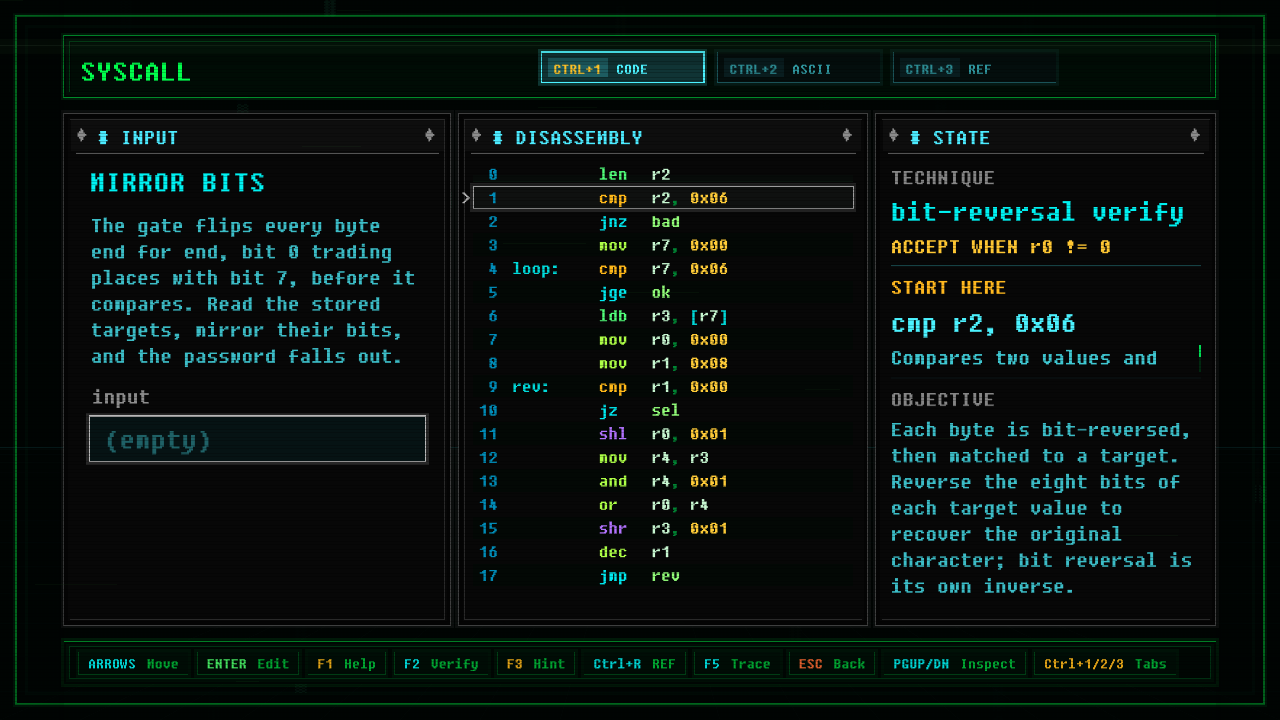Select row 7 'mov r0, 0x00'
Image resolution: width=1280 pixels, height=720 pixels.
click(663, 340)
